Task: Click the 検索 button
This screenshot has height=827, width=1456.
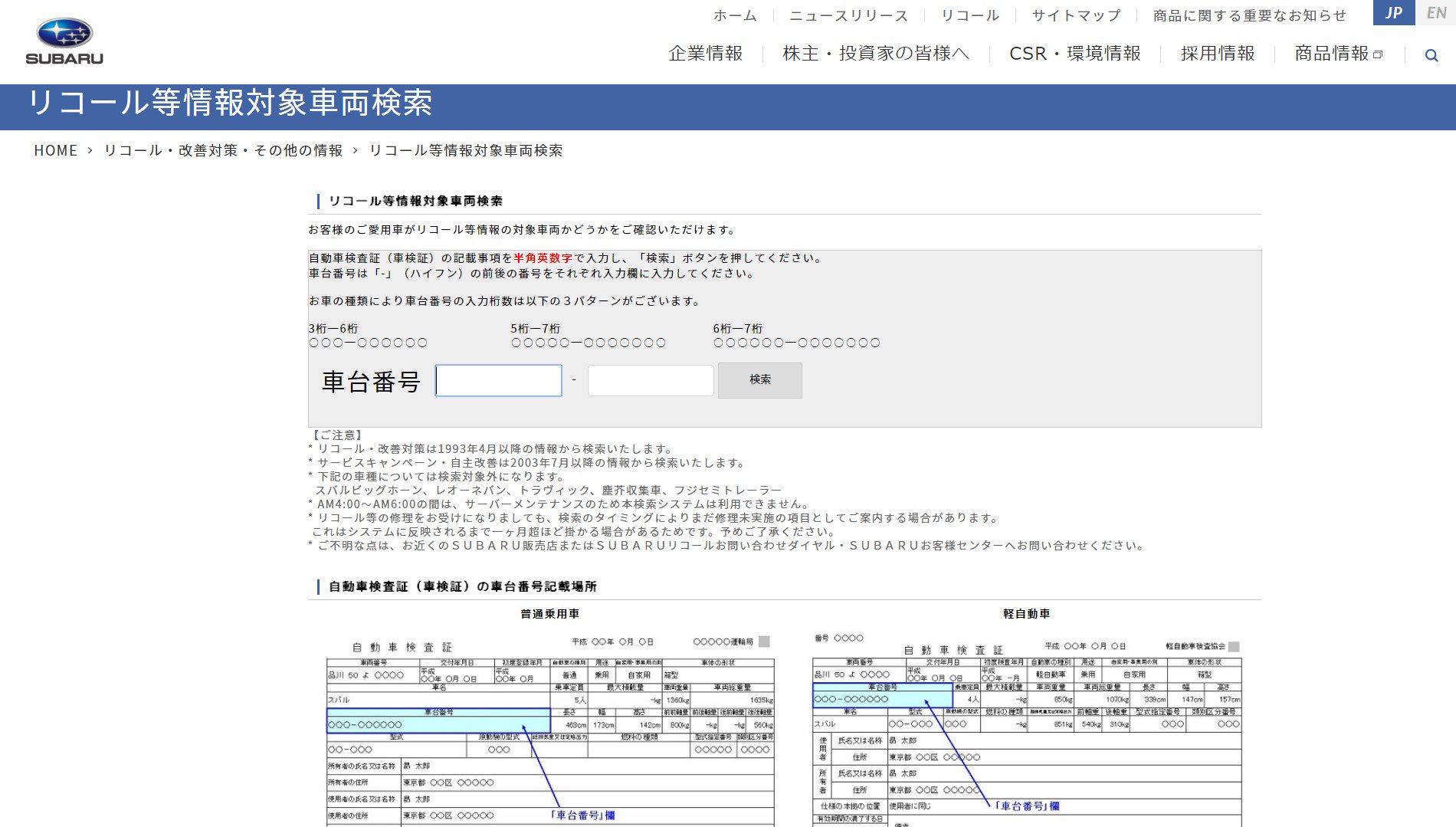Action: click(760, 380)
